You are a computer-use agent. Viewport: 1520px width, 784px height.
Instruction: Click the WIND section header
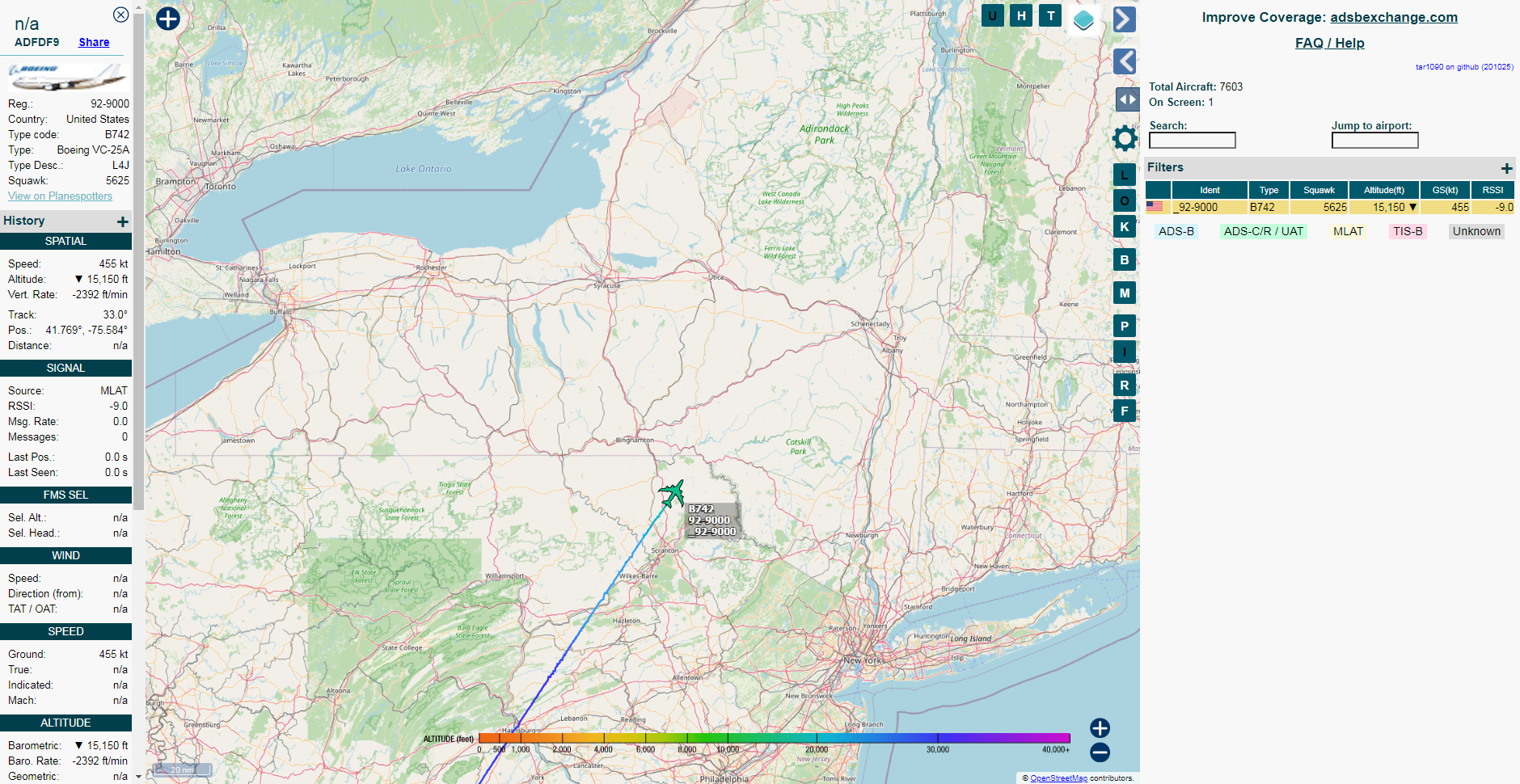coord(65,555)
